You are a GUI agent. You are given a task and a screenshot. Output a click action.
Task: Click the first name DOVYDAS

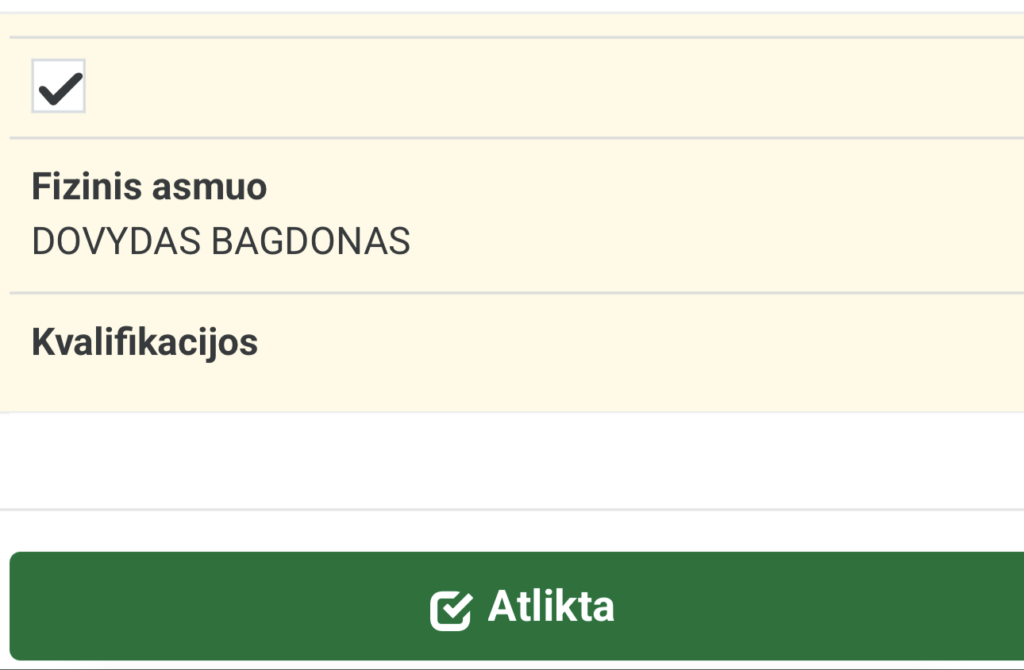[x=119, y=242]
